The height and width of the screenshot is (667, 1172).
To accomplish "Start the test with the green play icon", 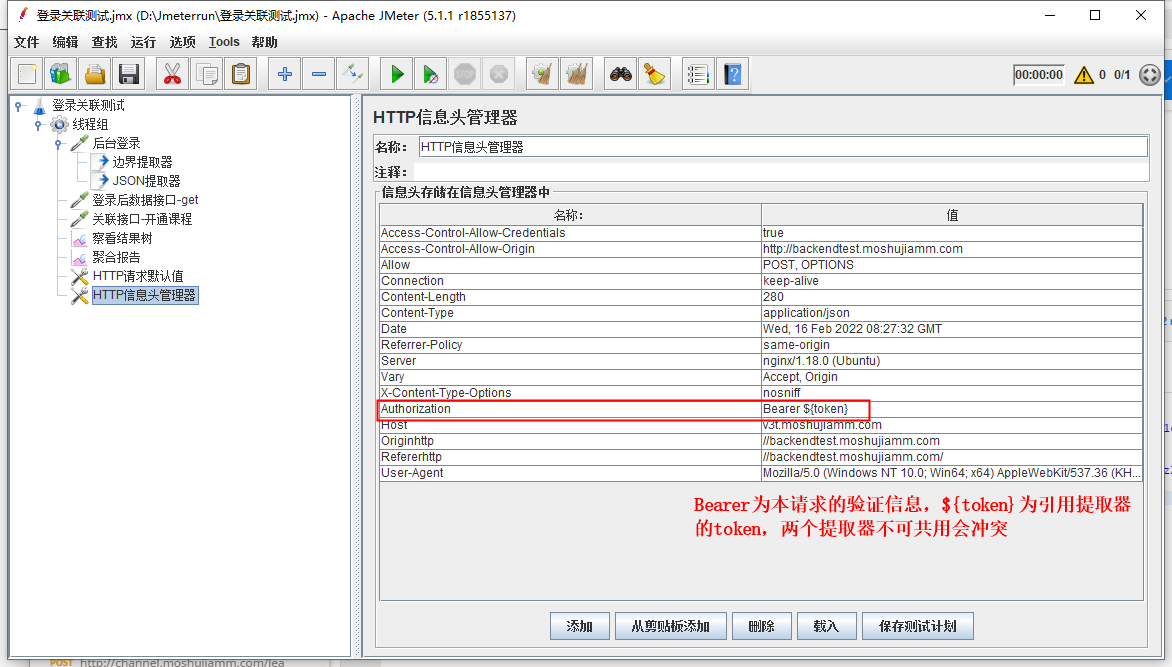I will pyautogui.click(x=396, y=74).
